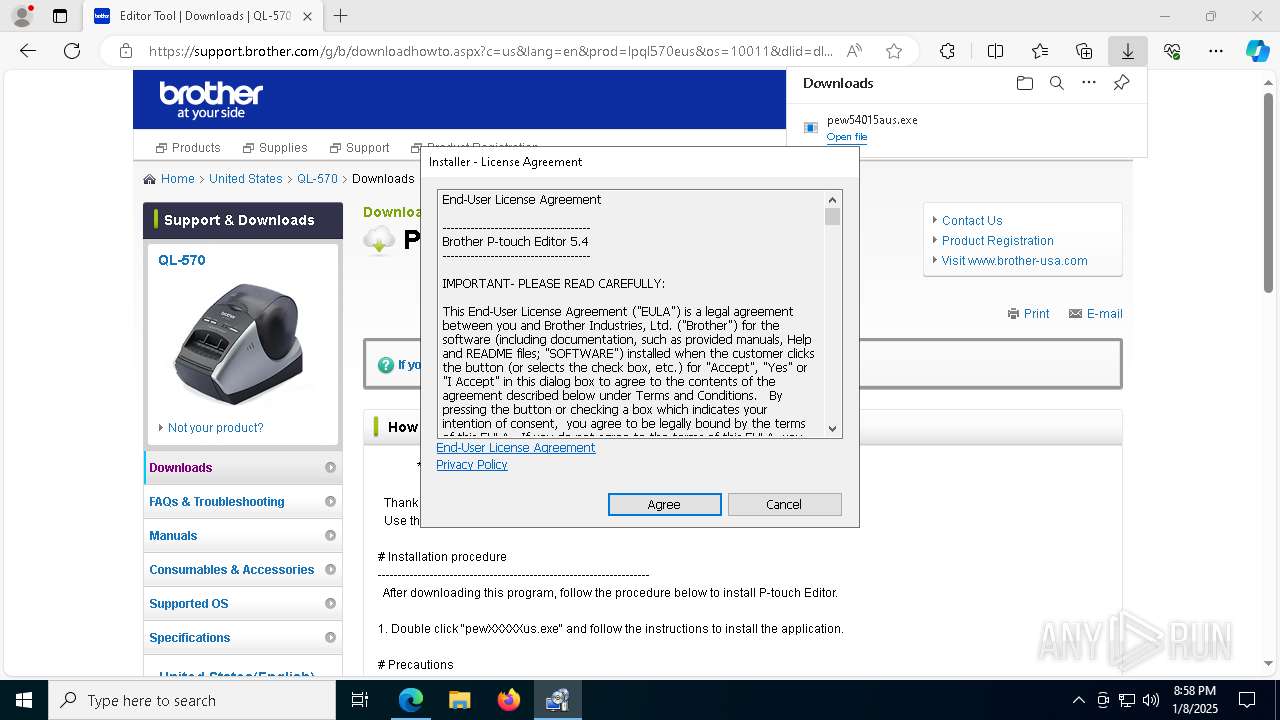Refresh the Brother support page
1280x720 pixels.
[x=72, y=51]
